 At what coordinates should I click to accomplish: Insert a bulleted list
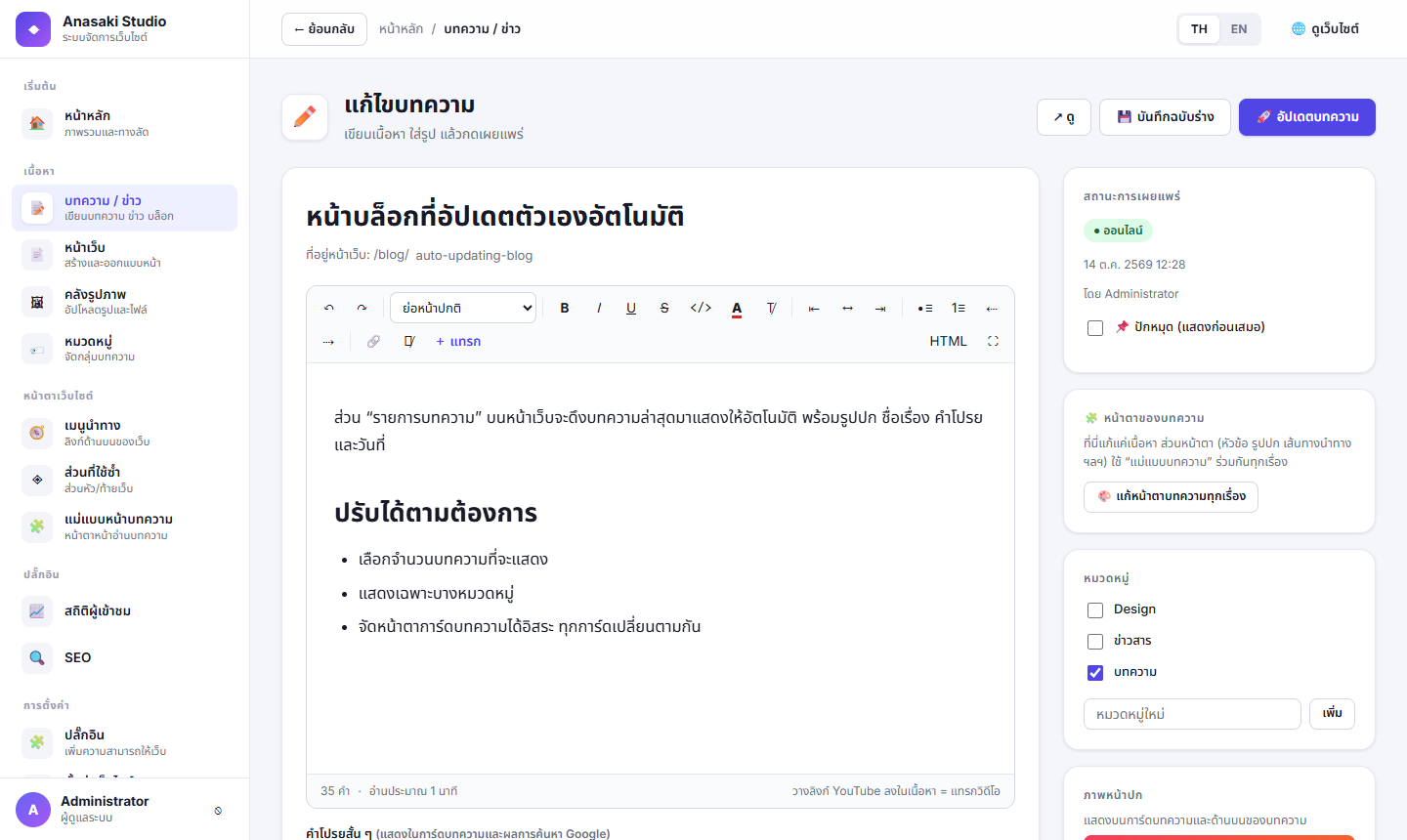pyautogui.click(x=924, y=308)
